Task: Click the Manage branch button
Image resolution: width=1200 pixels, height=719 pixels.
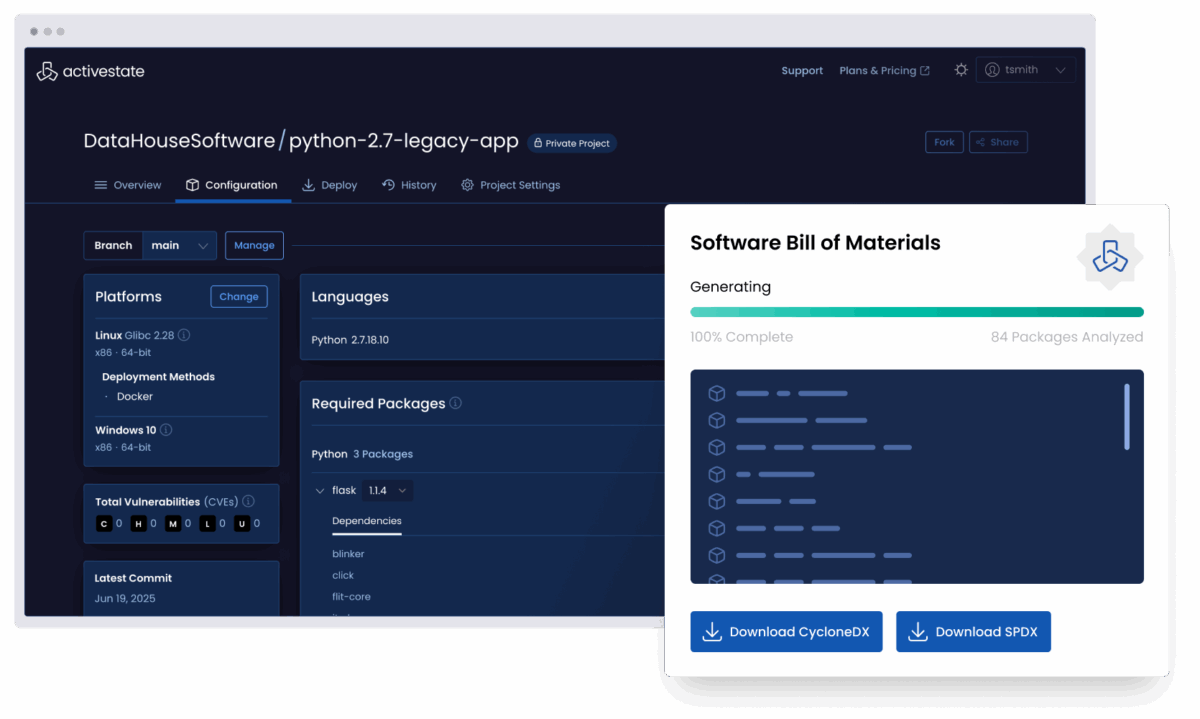Action: [254, 246]
